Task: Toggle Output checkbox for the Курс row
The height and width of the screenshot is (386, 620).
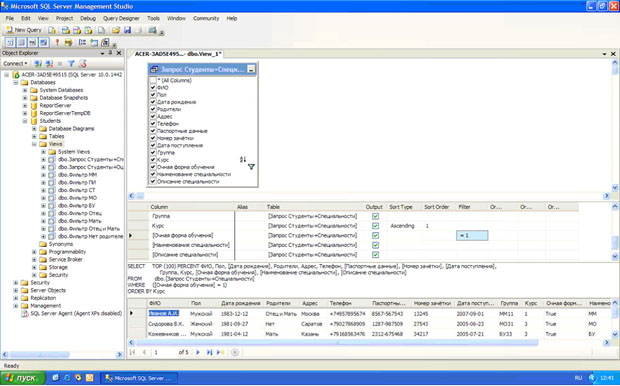Action: 375,226
